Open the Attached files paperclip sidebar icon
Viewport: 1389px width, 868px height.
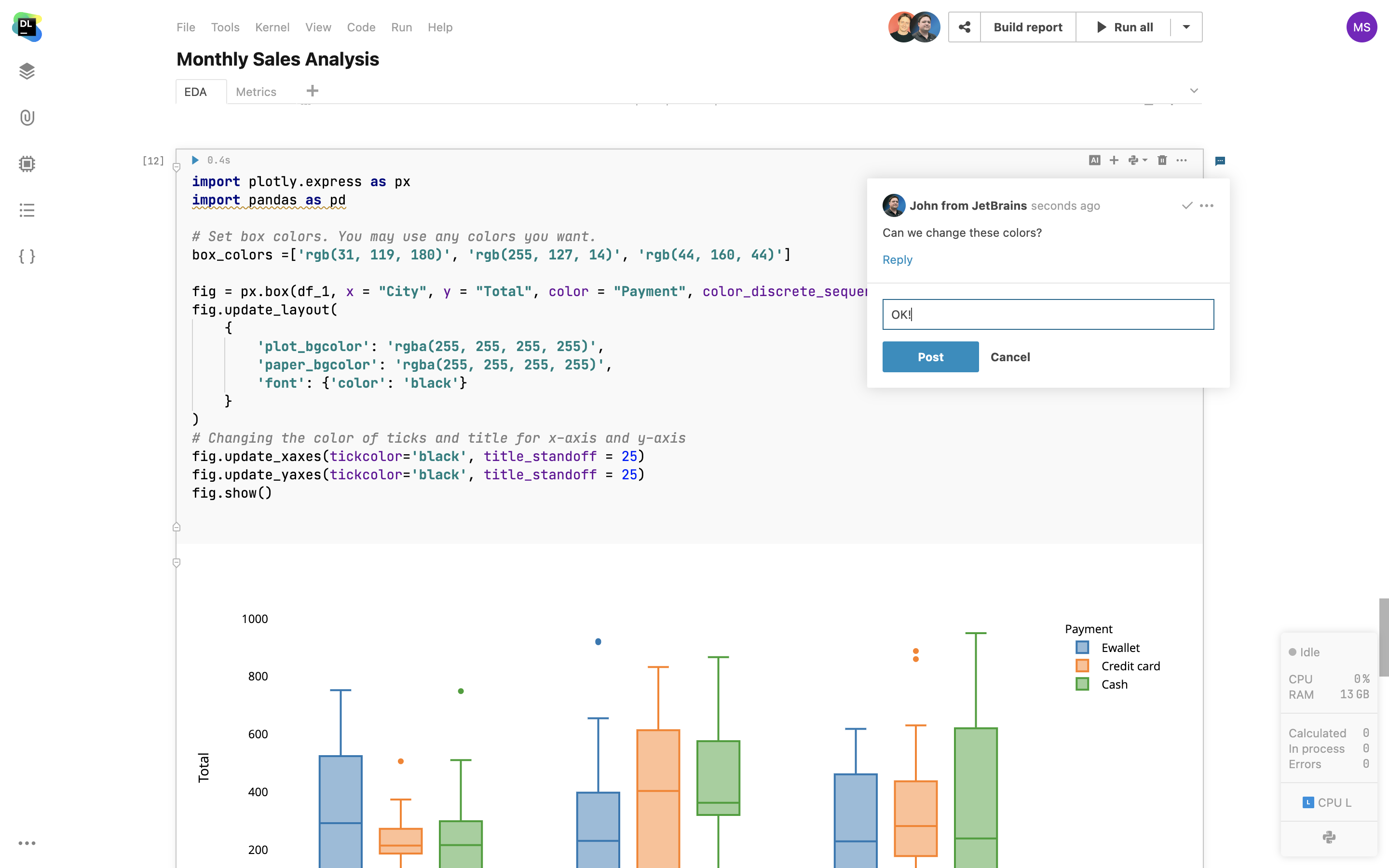pyautogui.click(x=27, y=118)
